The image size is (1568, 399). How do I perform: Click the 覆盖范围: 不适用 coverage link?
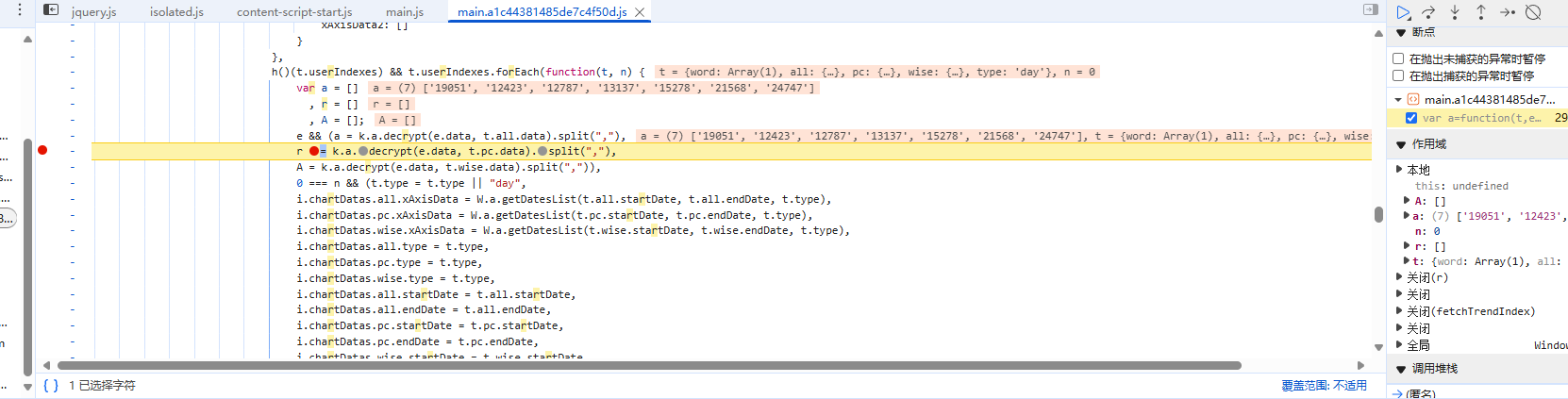[x=1324, y=385]
